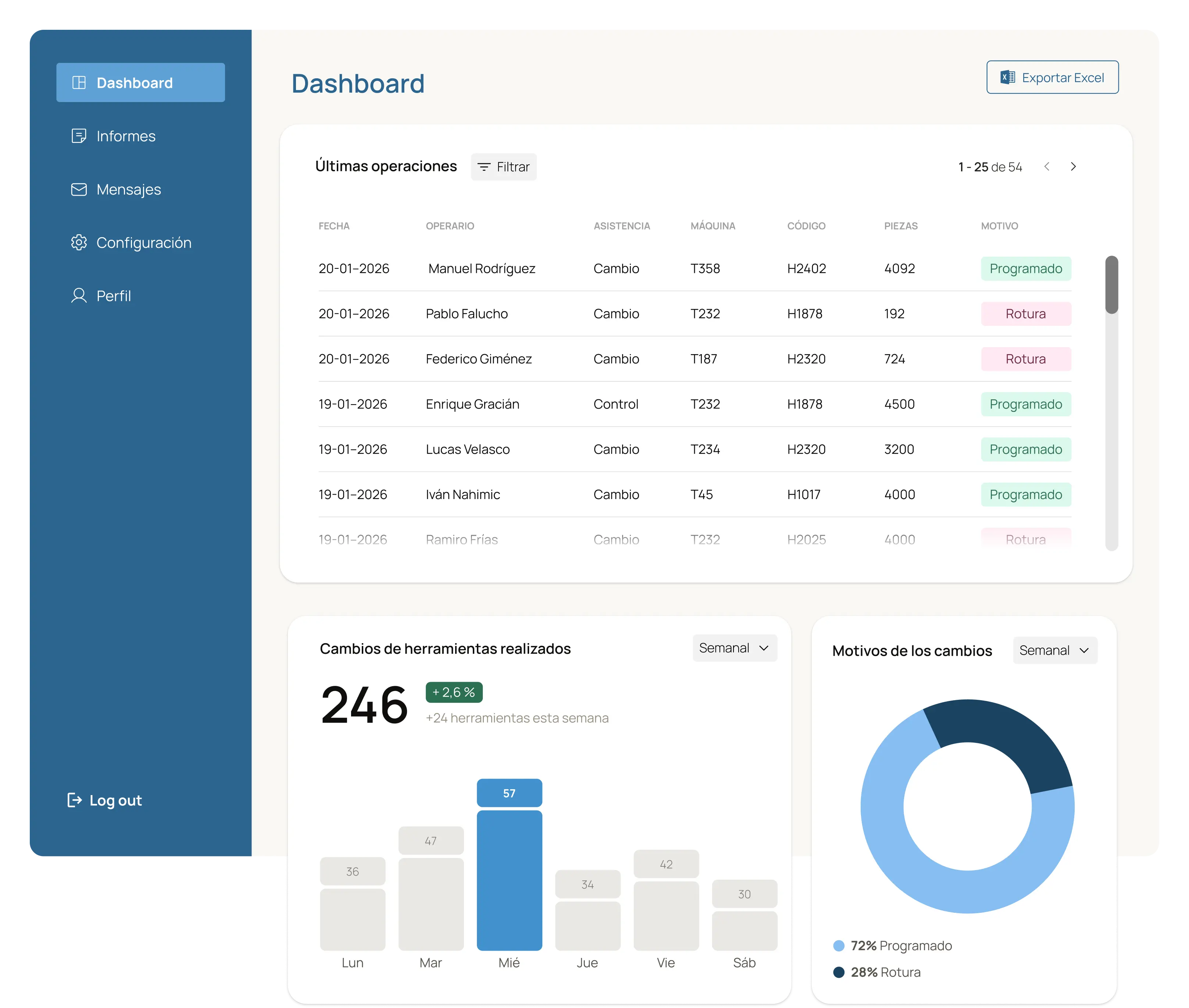Open the Mensajes menu item
The width and height of the screenshot is (1189, 1008).
[x=129, y=189]
